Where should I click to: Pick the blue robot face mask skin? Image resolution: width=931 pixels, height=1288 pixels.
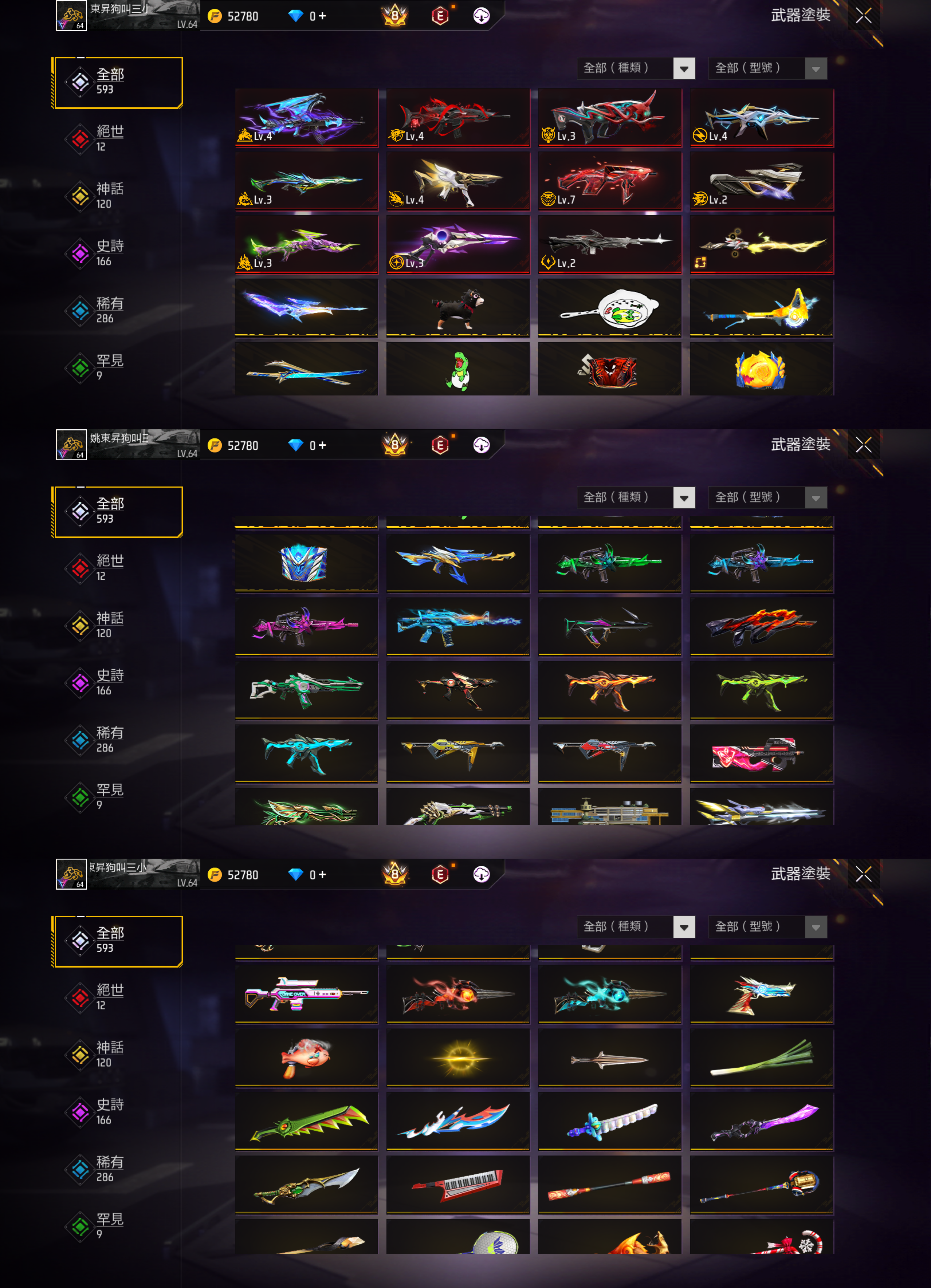(306, 562)
